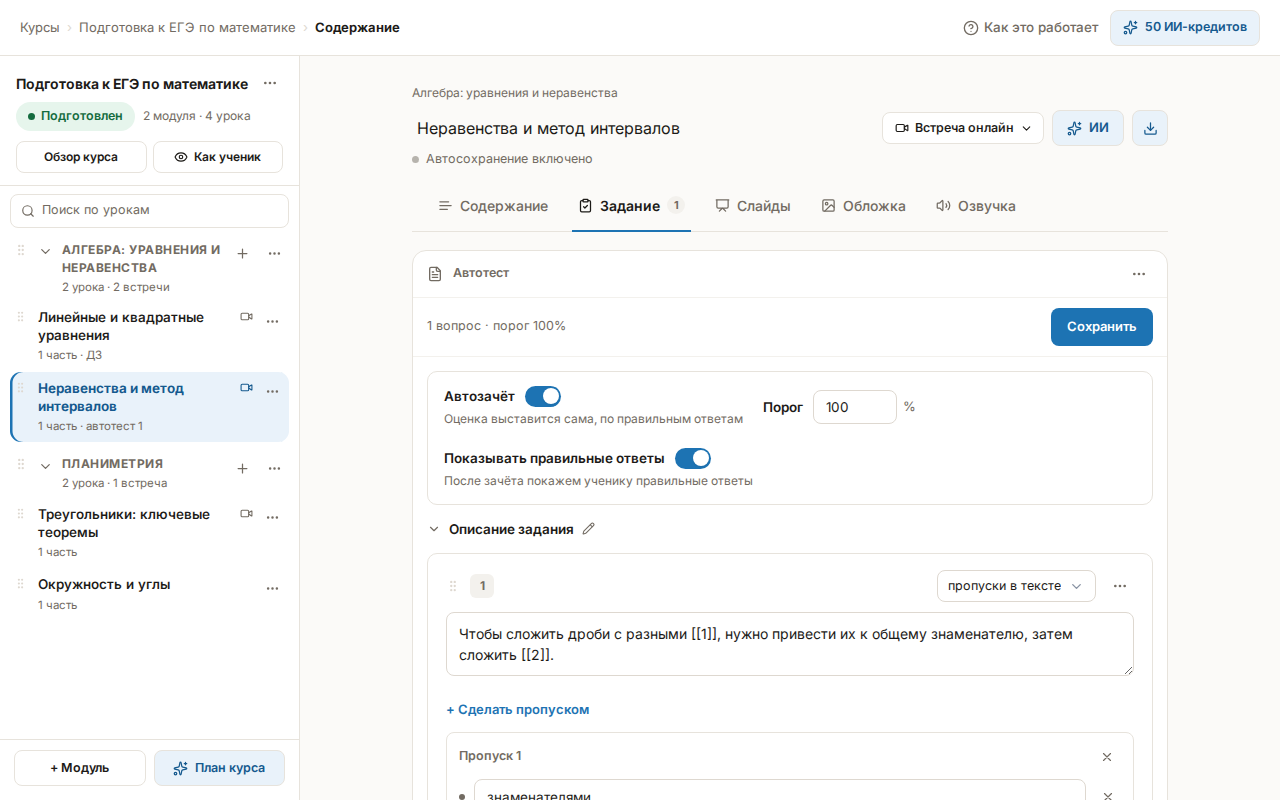Toggle the Автозачёт switch

tap(543, 397)
